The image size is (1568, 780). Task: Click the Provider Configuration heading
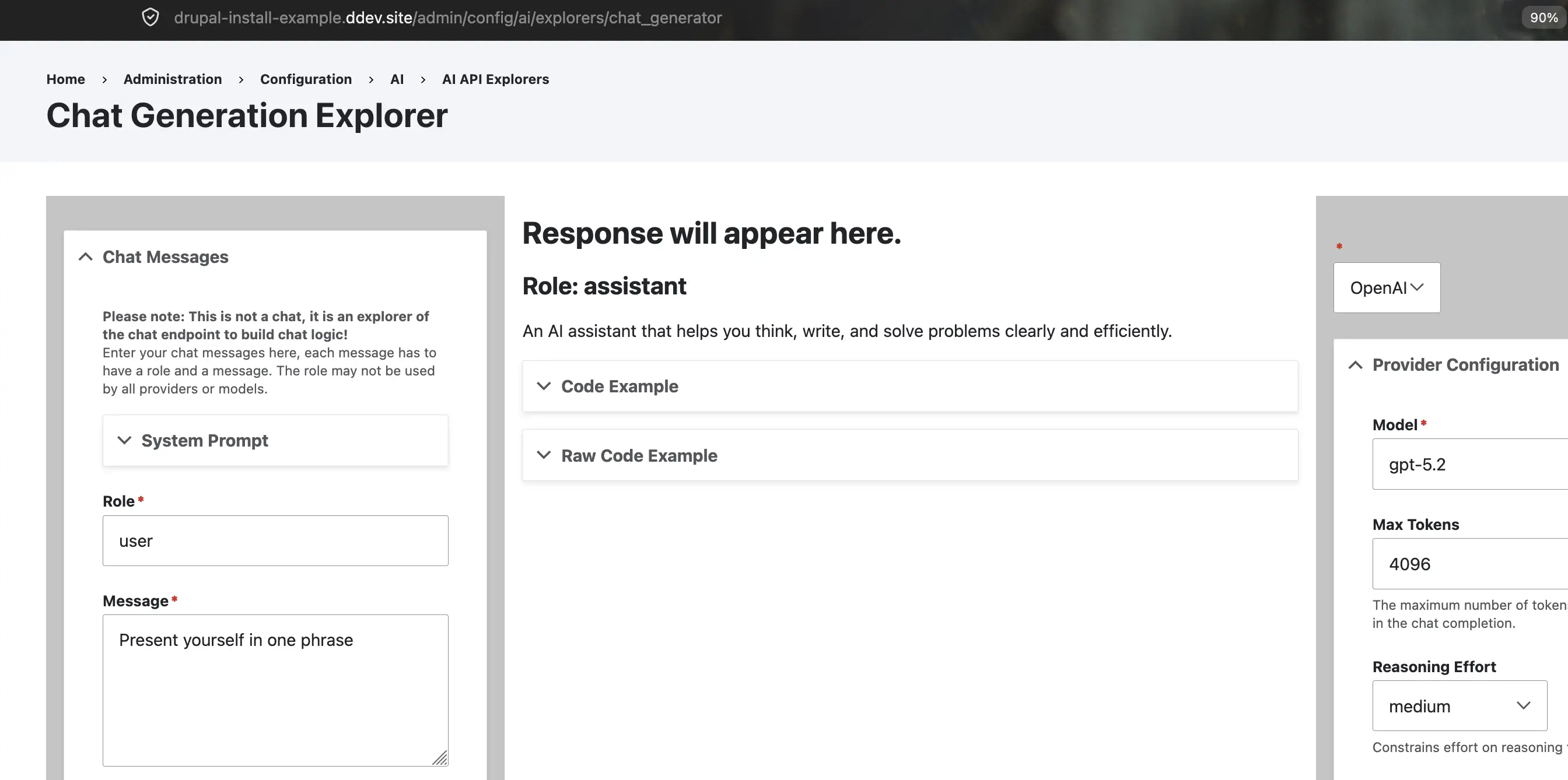point(1465,365)
